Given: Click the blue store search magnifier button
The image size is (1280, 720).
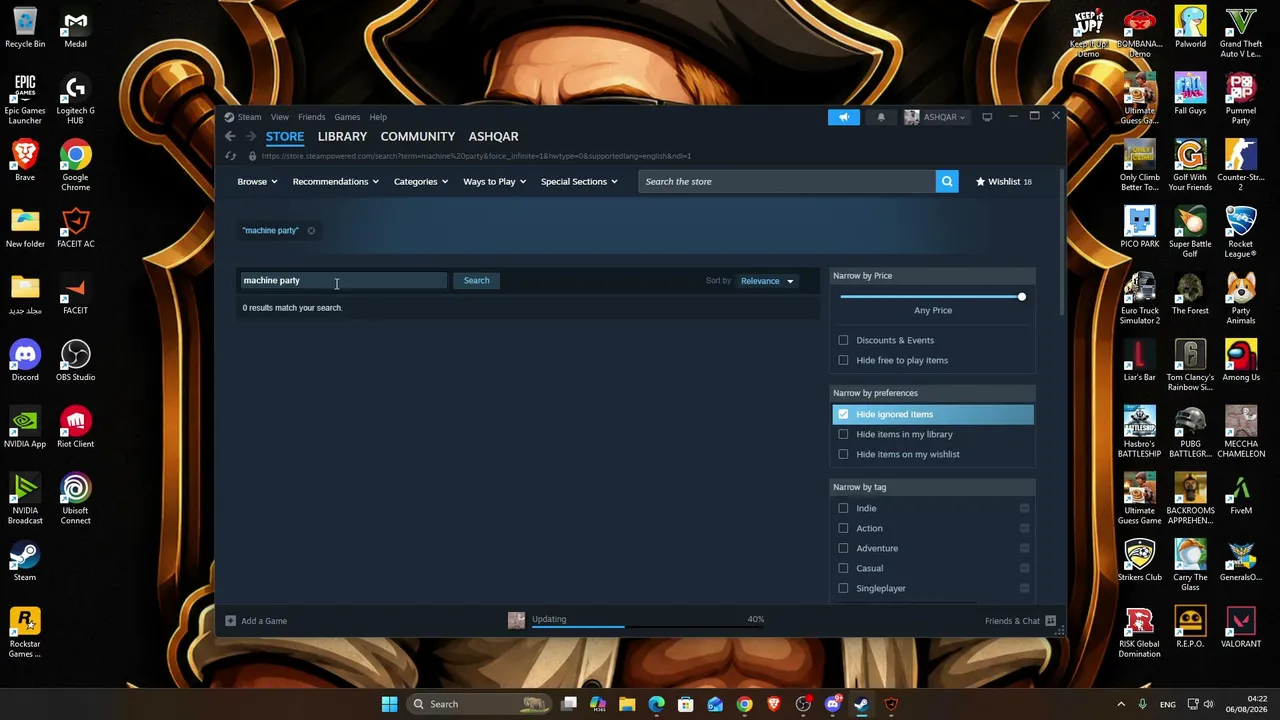Looking at the screenshot, I should coord(947,181).
